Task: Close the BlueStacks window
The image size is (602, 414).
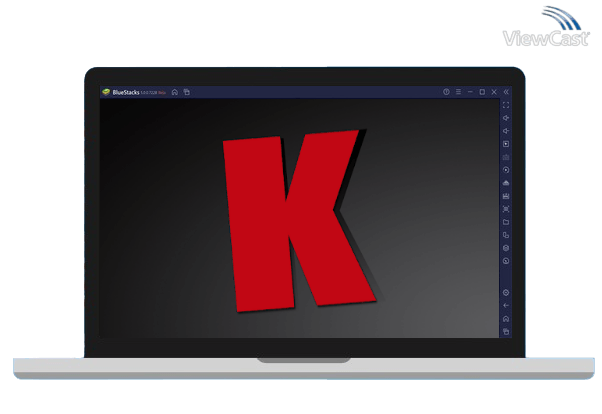Action: [494, 92]
